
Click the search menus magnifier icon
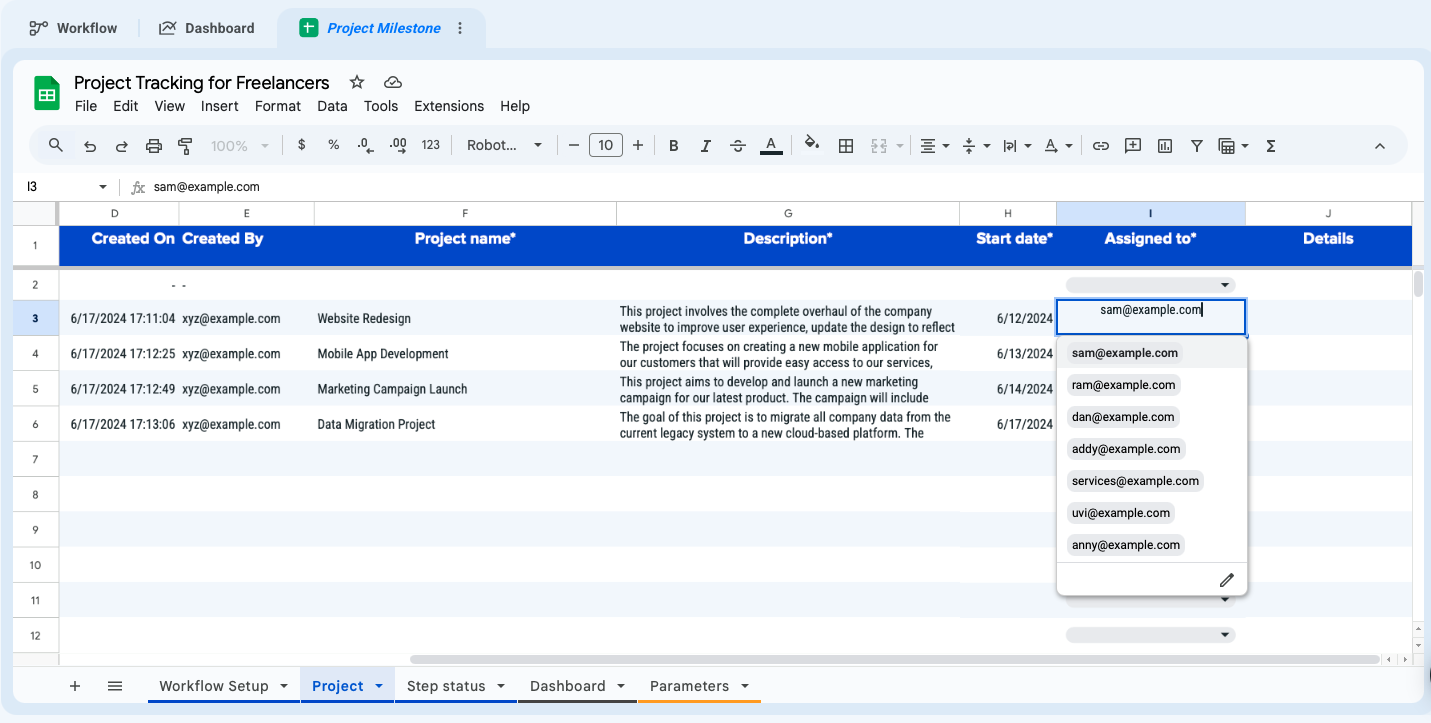click(x=56, y=145)
